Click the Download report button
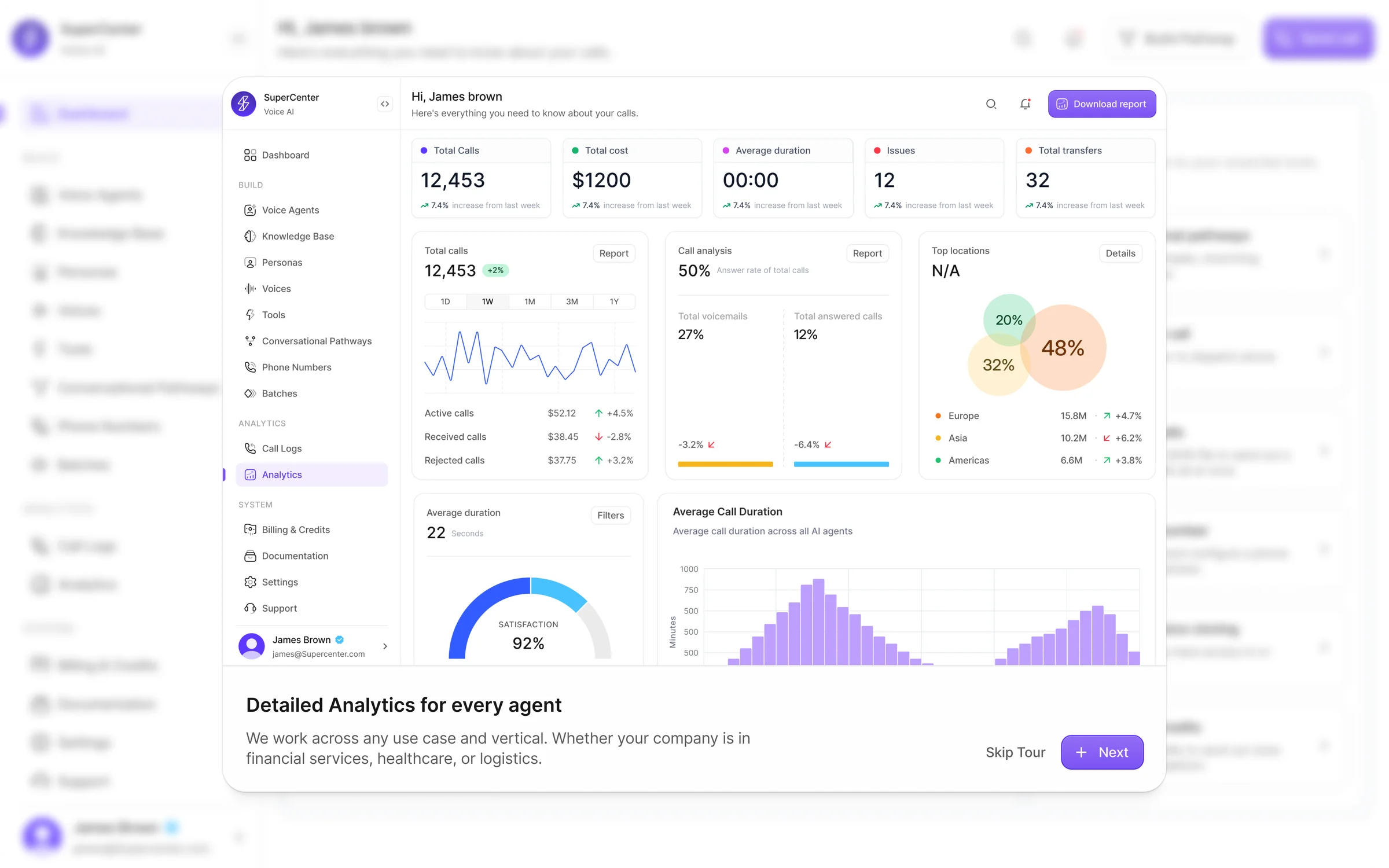 1101,104
